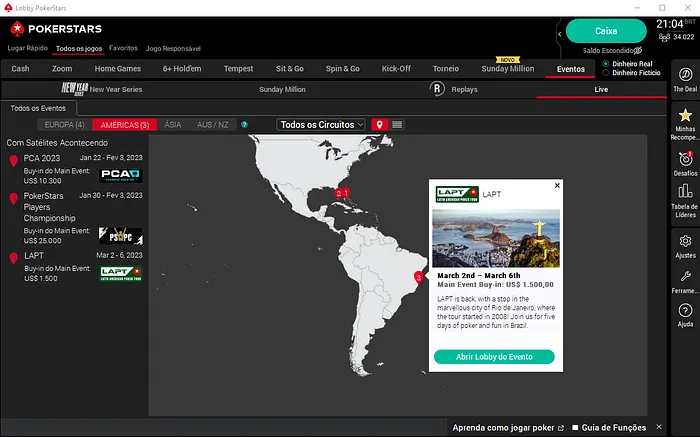The height and width of the screenshot is (437, 700).
Task: Click the PSPC logo thumbnail
Action: pyautogui.click(x=121, y=236)
